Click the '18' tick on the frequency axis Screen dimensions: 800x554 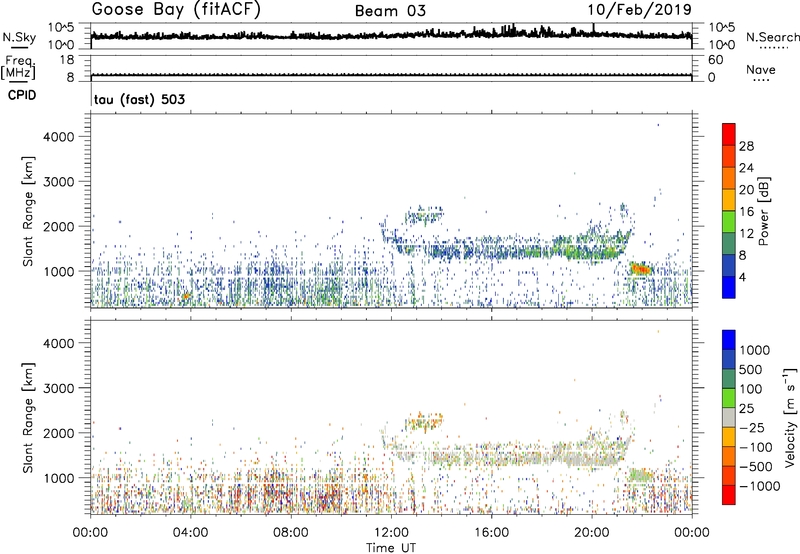67,60
